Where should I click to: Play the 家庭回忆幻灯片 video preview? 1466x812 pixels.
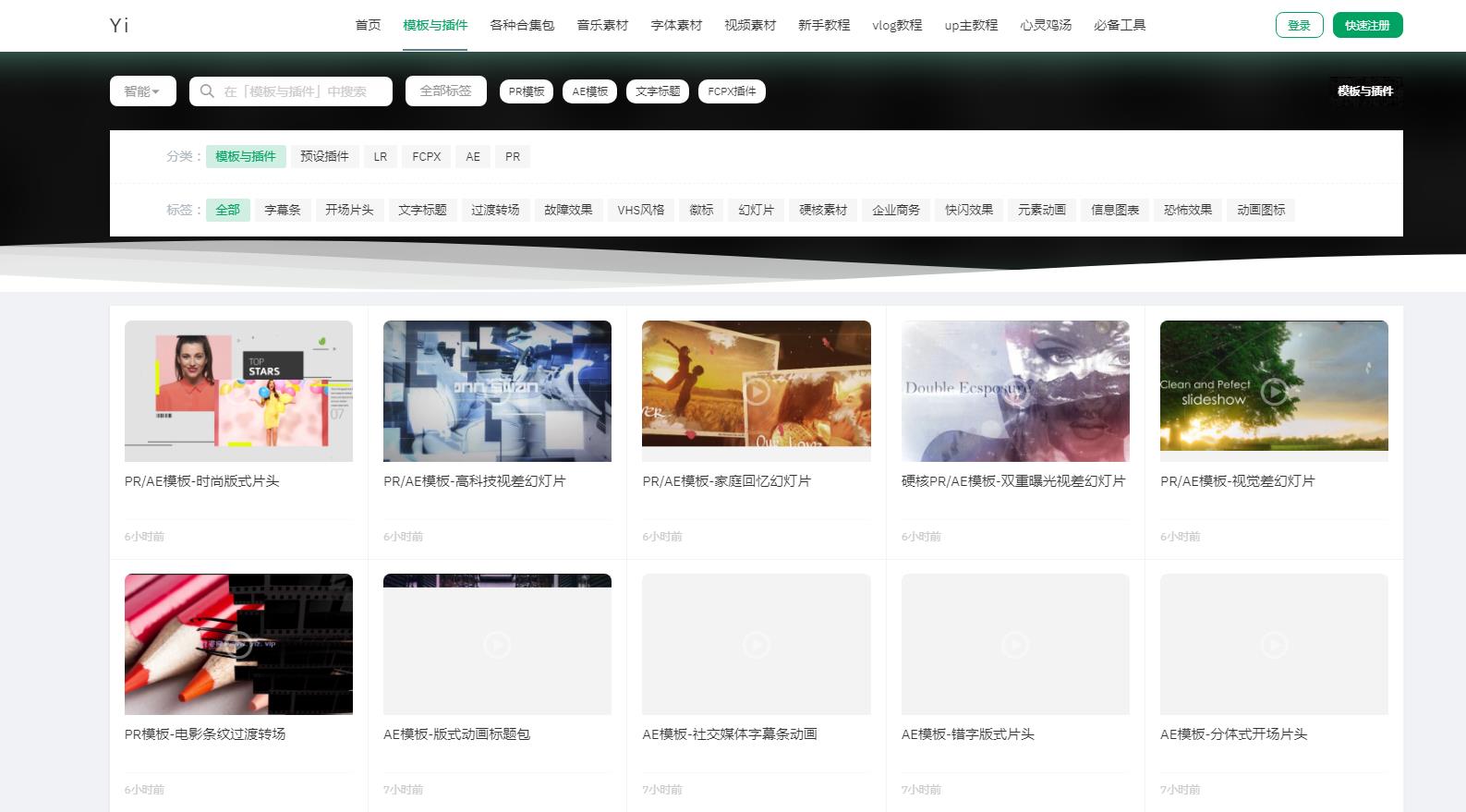(757, 392)
